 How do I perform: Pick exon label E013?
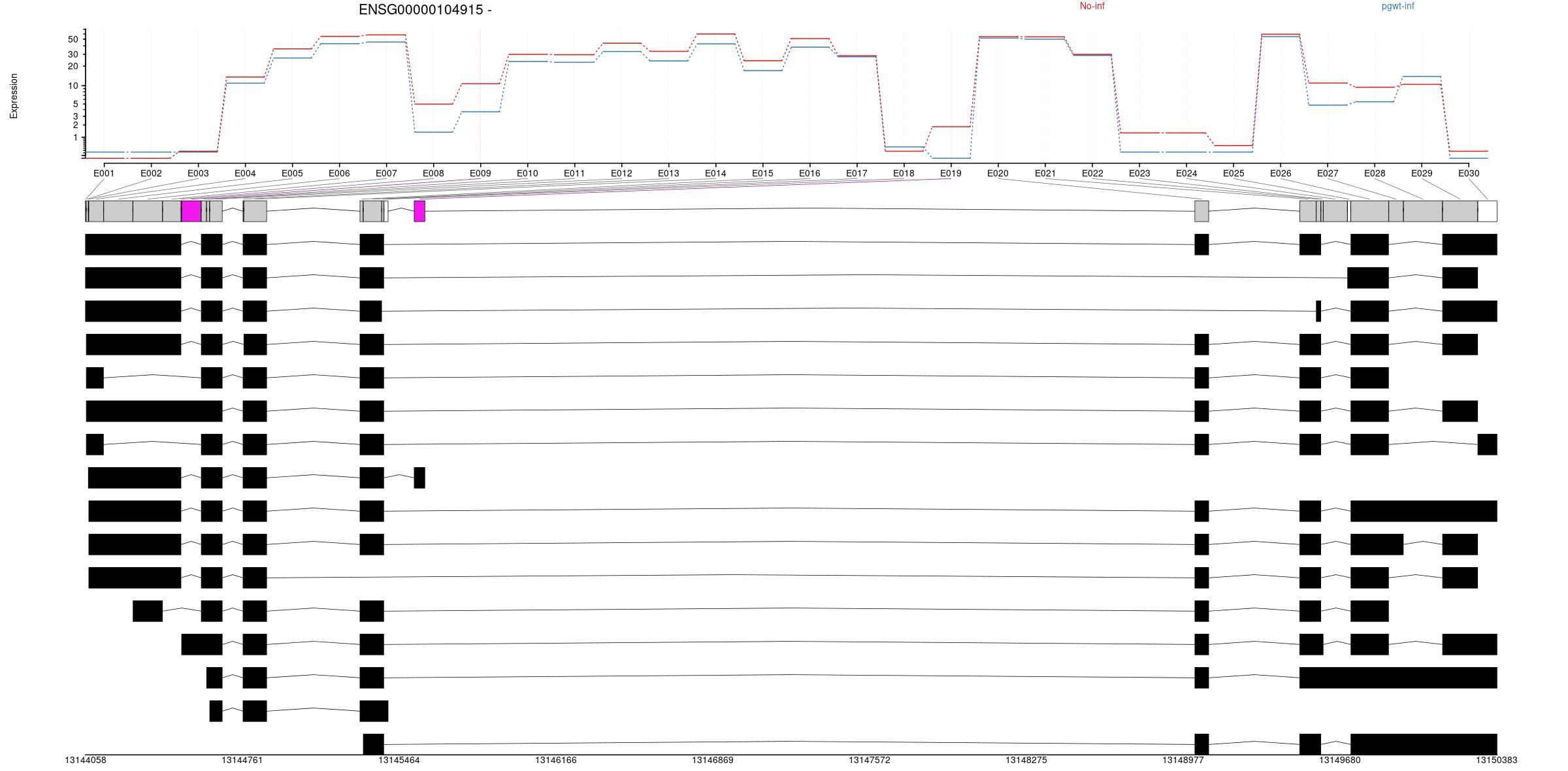coord(668,173)
